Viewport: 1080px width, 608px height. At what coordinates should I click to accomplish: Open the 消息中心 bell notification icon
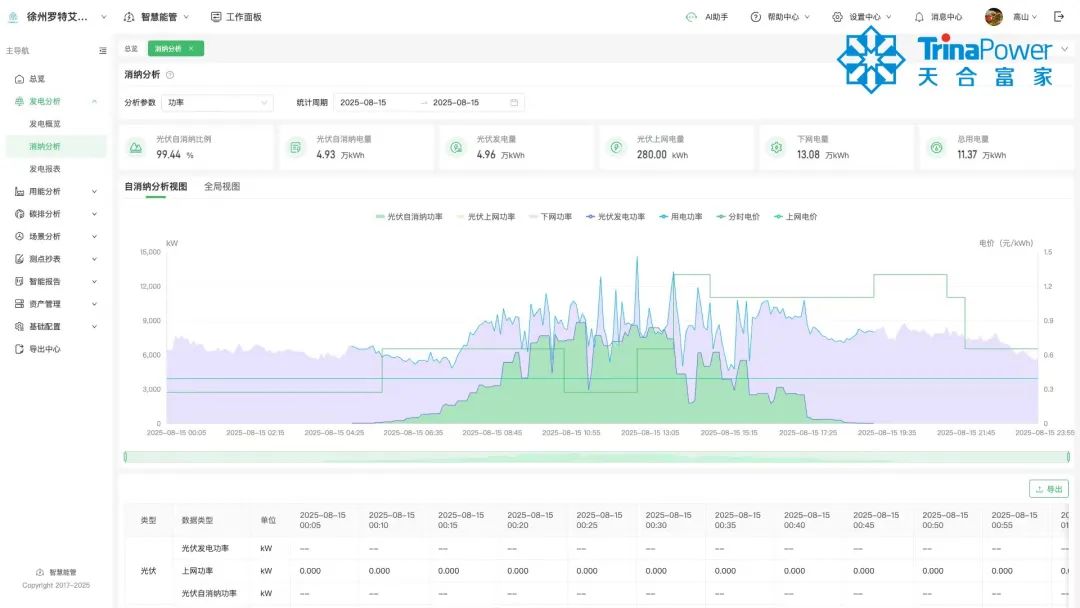(x=918, y=17)
